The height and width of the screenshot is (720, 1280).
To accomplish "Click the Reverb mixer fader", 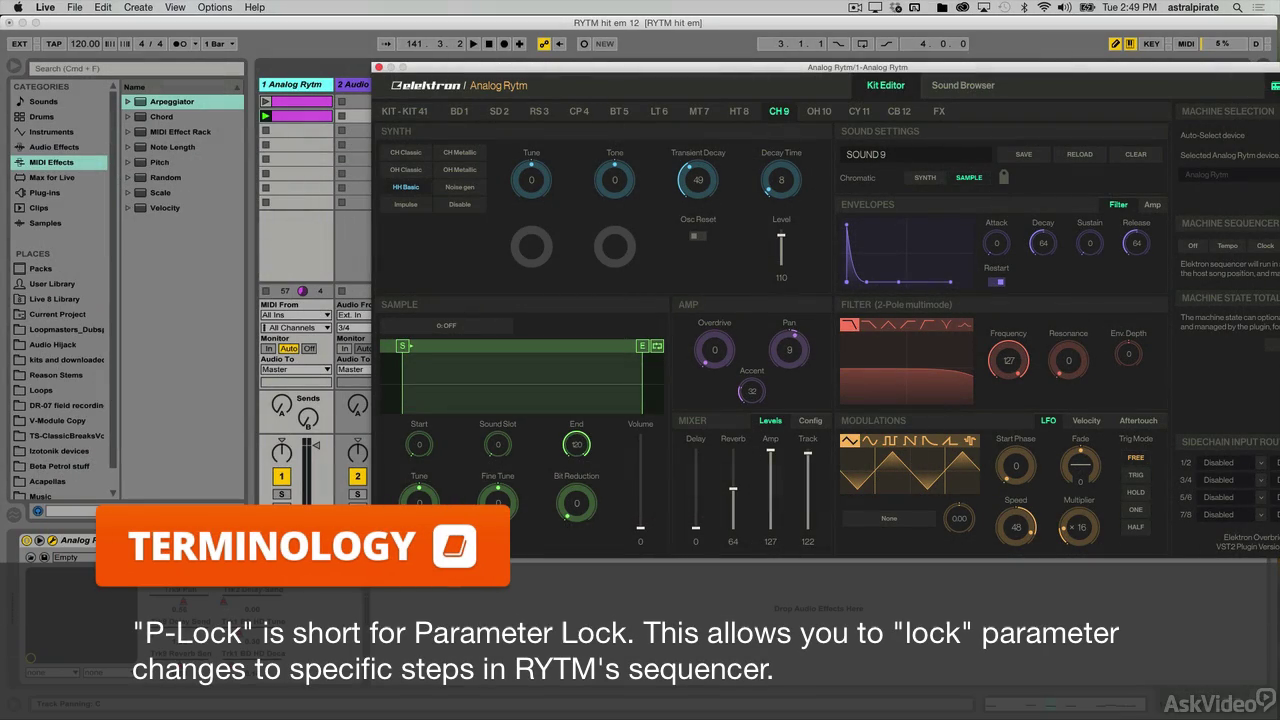I will [x=733, y=490].
